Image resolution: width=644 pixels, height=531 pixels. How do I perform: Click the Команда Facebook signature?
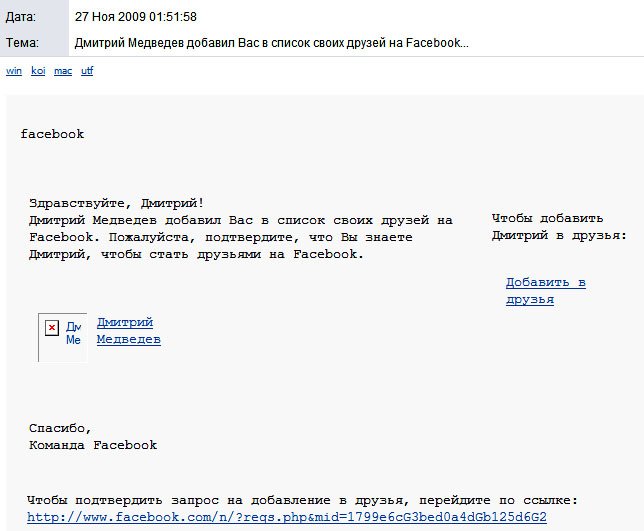(x=92, y=445)
